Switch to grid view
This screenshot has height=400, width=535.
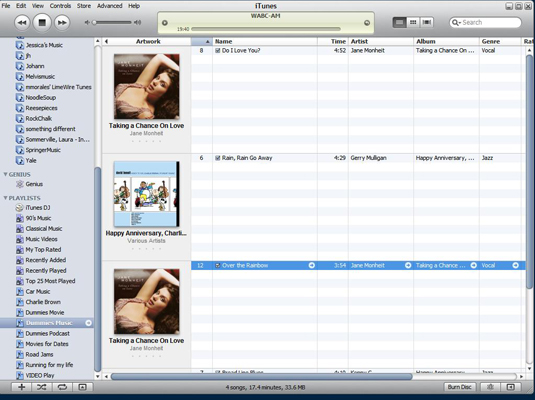[413, 23]
